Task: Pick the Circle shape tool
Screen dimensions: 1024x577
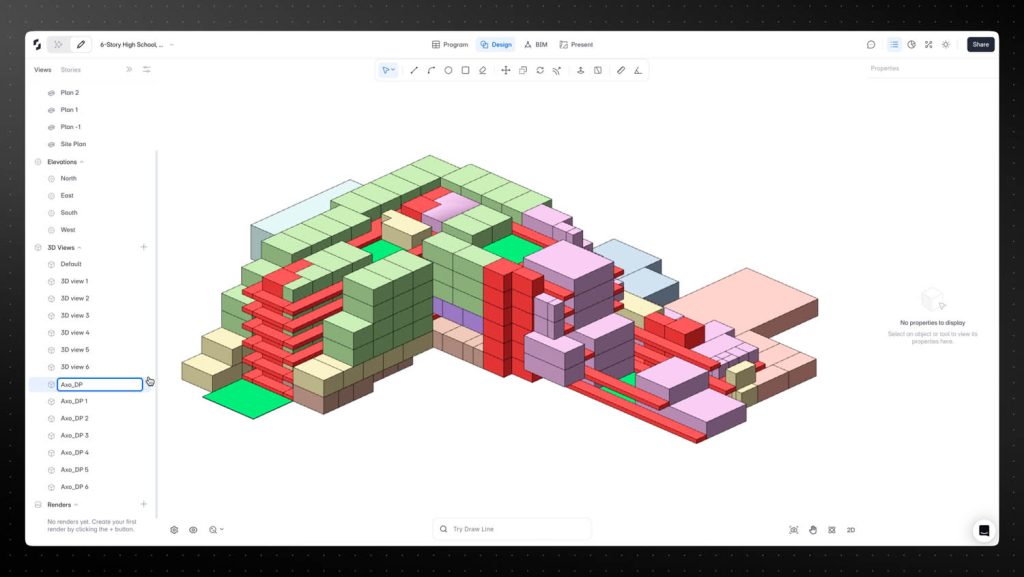Action: pos(448,70)
